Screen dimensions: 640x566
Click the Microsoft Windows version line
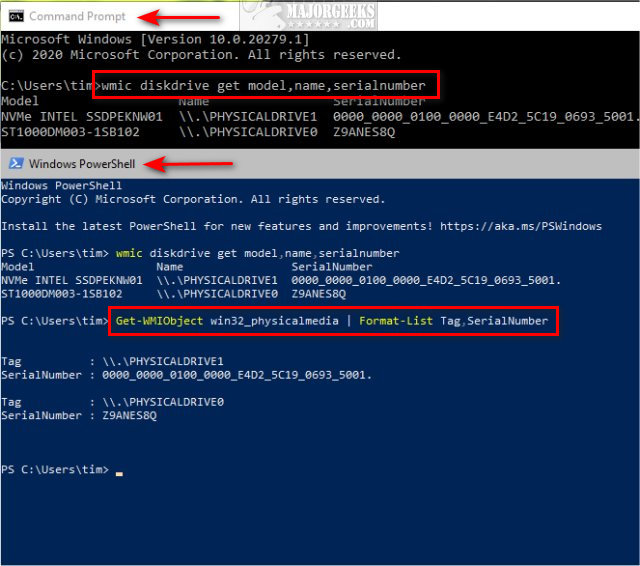[x=155, y=39]
